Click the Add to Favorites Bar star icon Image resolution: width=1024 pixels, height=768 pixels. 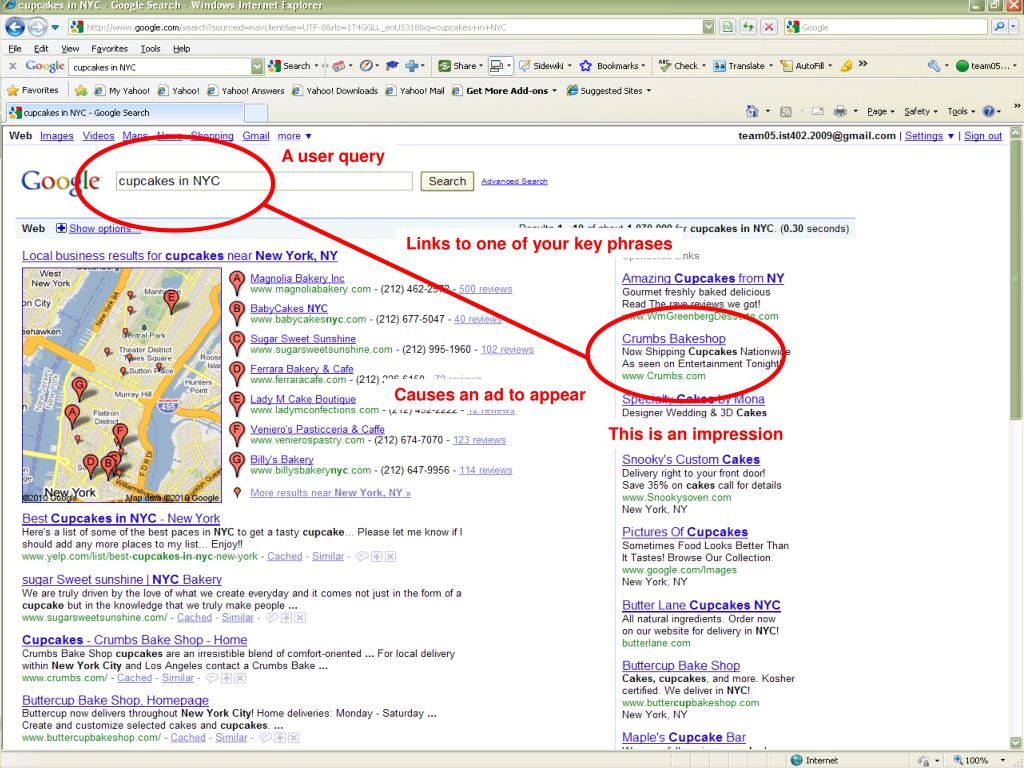pyautogui.click(x=81, y=91)
